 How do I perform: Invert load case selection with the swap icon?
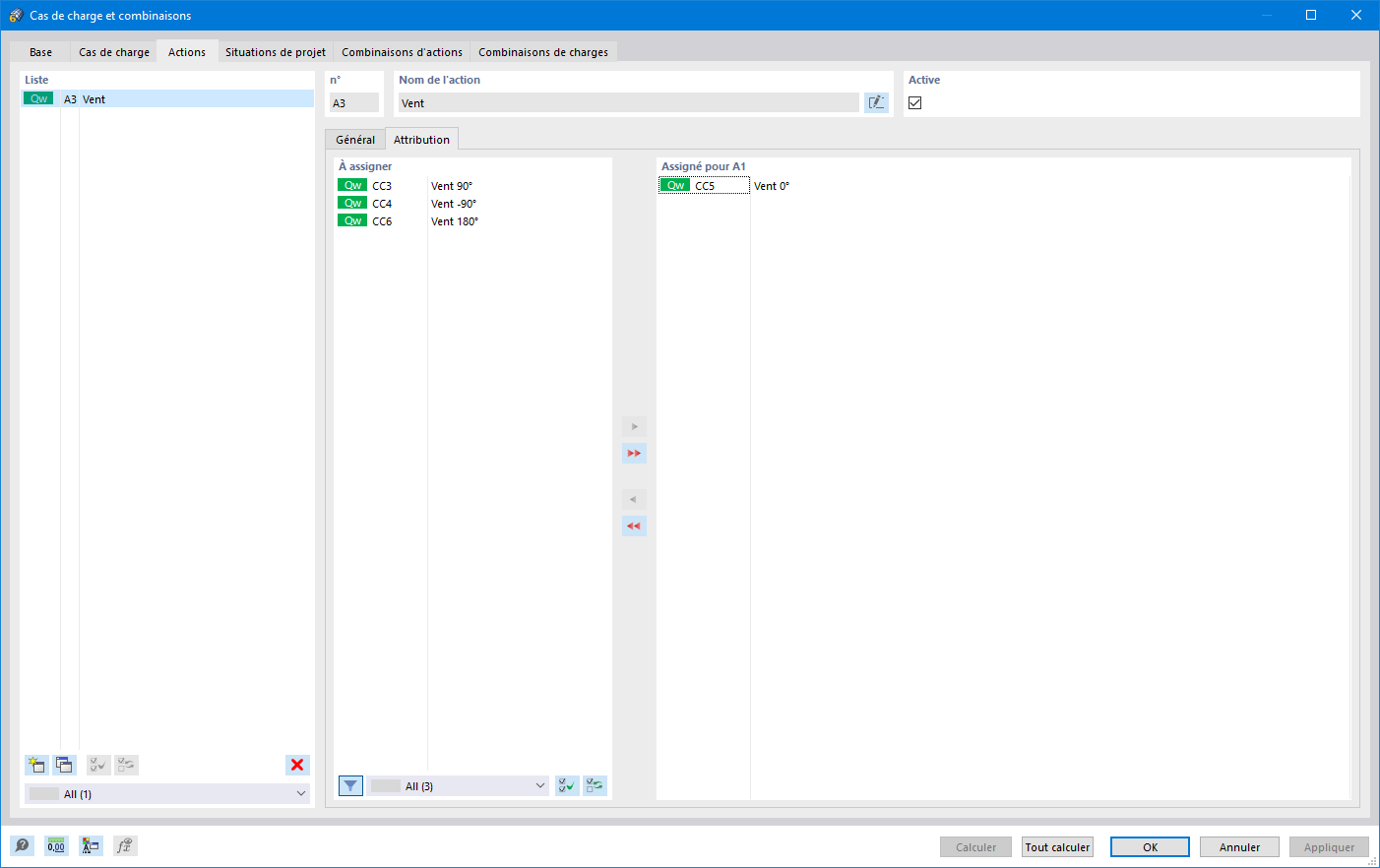pyautogui.click(x=595, y=785)
